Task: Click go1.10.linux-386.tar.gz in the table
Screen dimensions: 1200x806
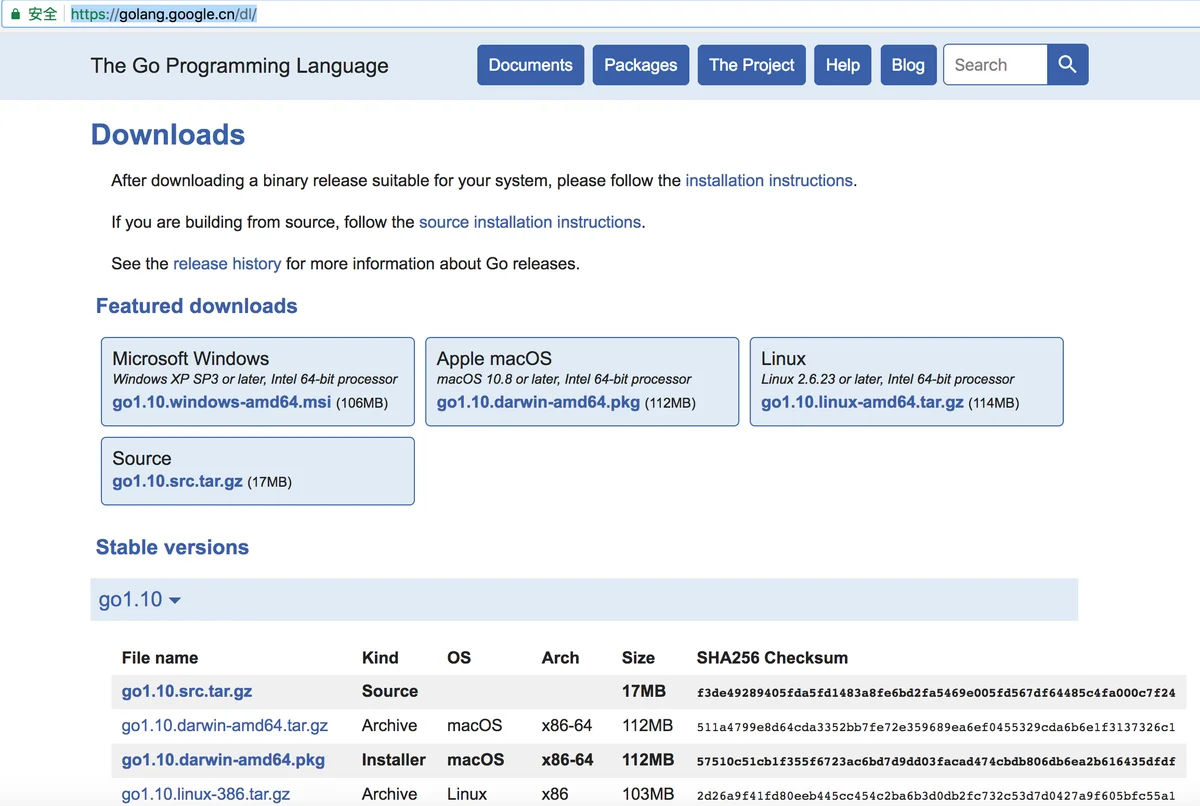Action: pos(206,794)
